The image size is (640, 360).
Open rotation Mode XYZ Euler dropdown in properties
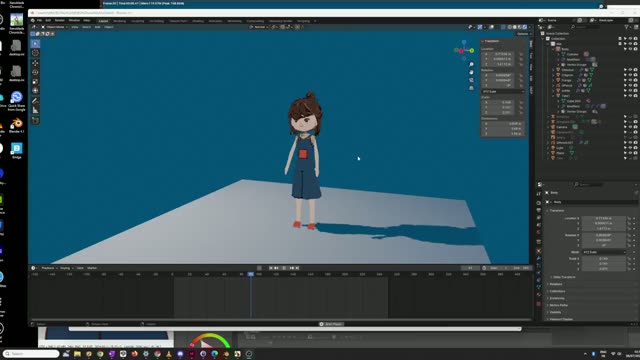[604, 252]
